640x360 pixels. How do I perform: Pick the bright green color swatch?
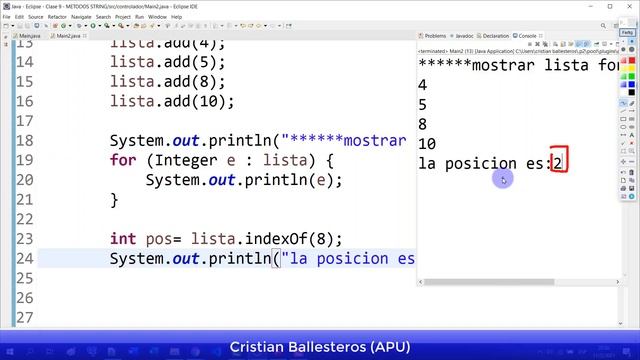click(632, 76)
